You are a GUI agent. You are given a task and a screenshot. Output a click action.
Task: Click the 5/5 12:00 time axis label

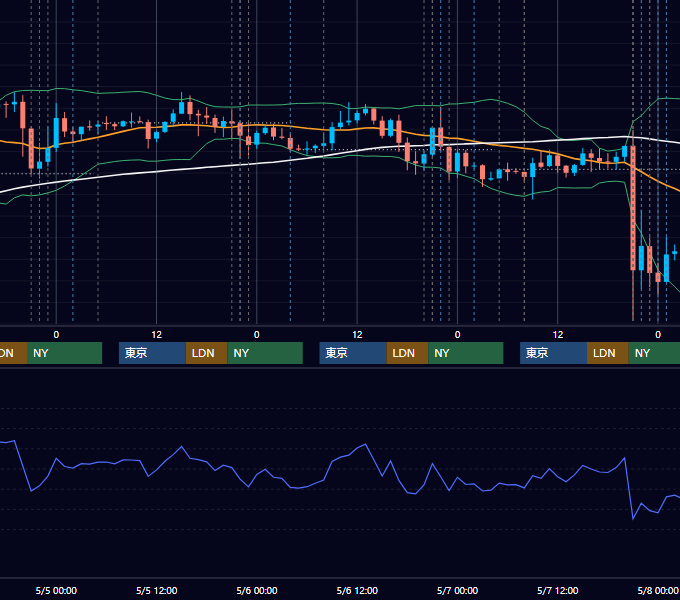(x=157, y=590)
